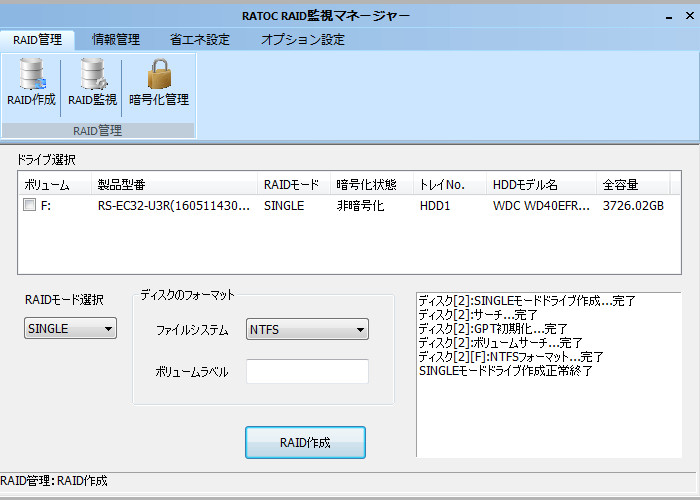Screen dimensions: 700x500
Task: Minimize the RATOC RAID監視マネージャー window
Action: (x=669, y=17)
